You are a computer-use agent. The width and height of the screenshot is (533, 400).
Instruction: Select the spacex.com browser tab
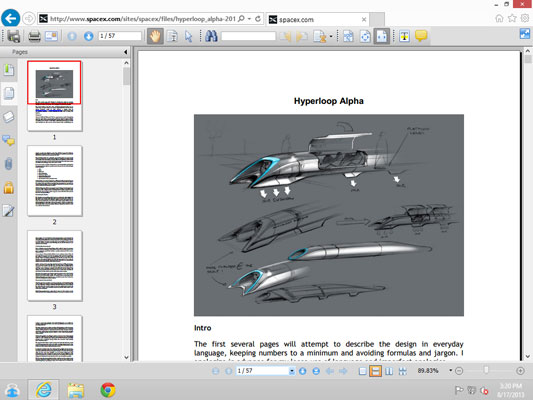317,20
